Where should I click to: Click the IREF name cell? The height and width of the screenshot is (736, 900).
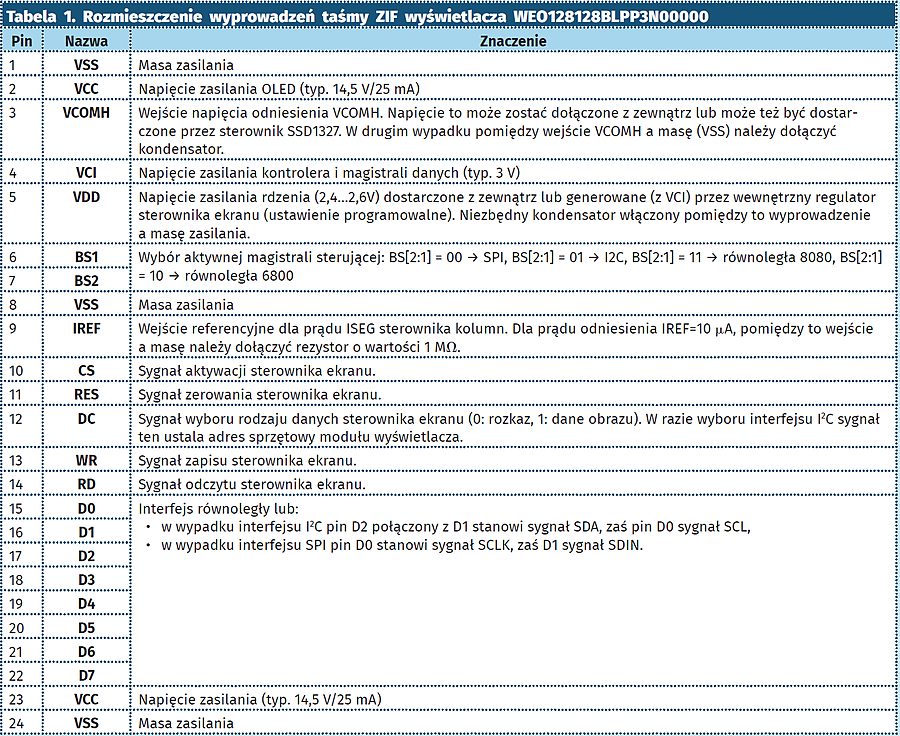pyautogui.click(x=86, y=327)
